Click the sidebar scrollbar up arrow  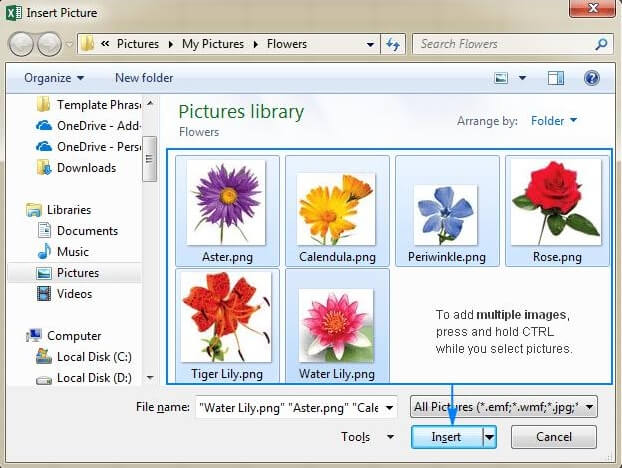150,104
